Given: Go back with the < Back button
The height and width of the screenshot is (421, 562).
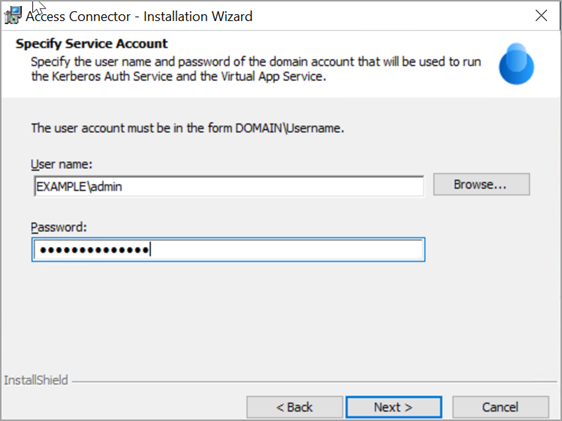Looking at the screenshot, I should click(295, 407).
